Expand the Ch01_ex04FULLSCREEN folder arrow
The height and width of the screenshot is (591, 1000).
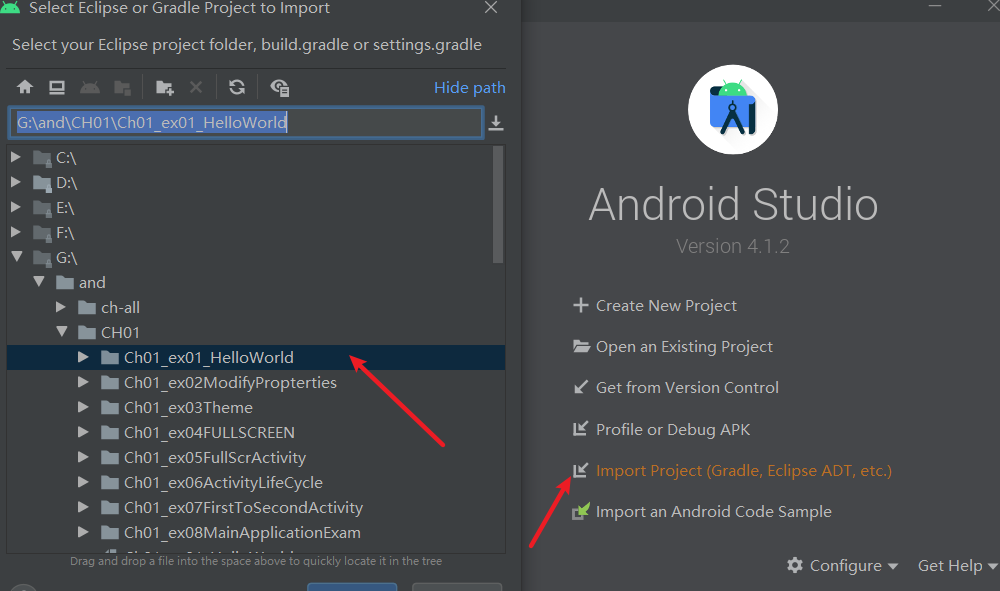click(x=84, y=432)
